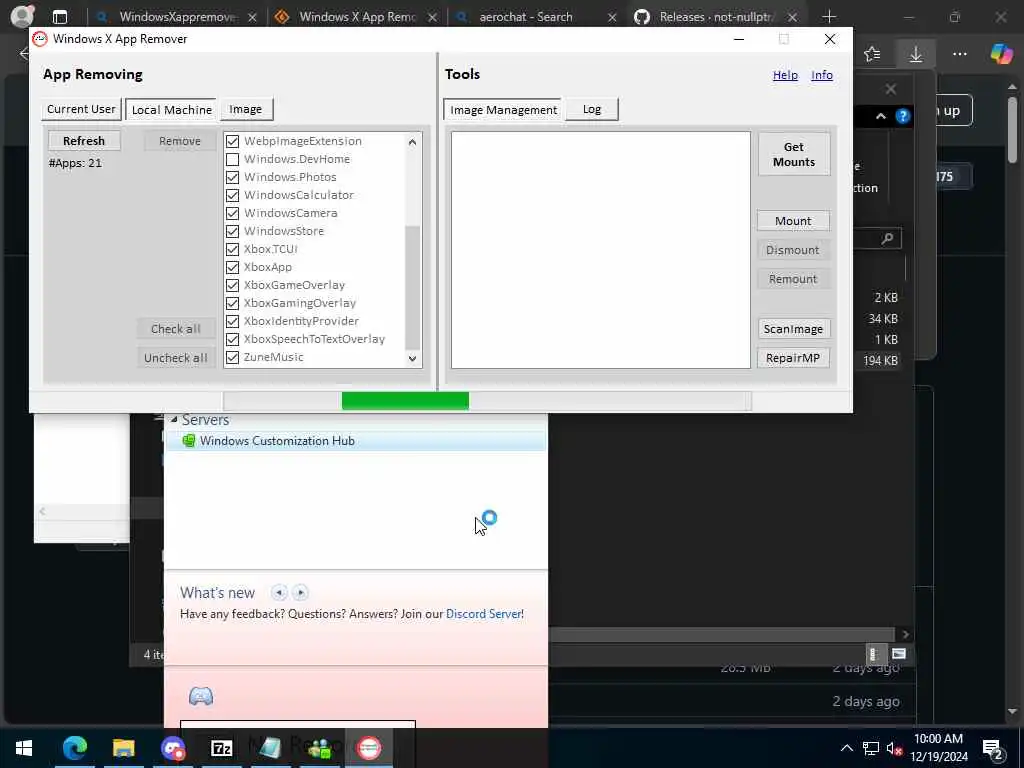Screen dimensions: 1024x768
Task: Show hidden tray icons chevron
Action: tap(846, 748)
